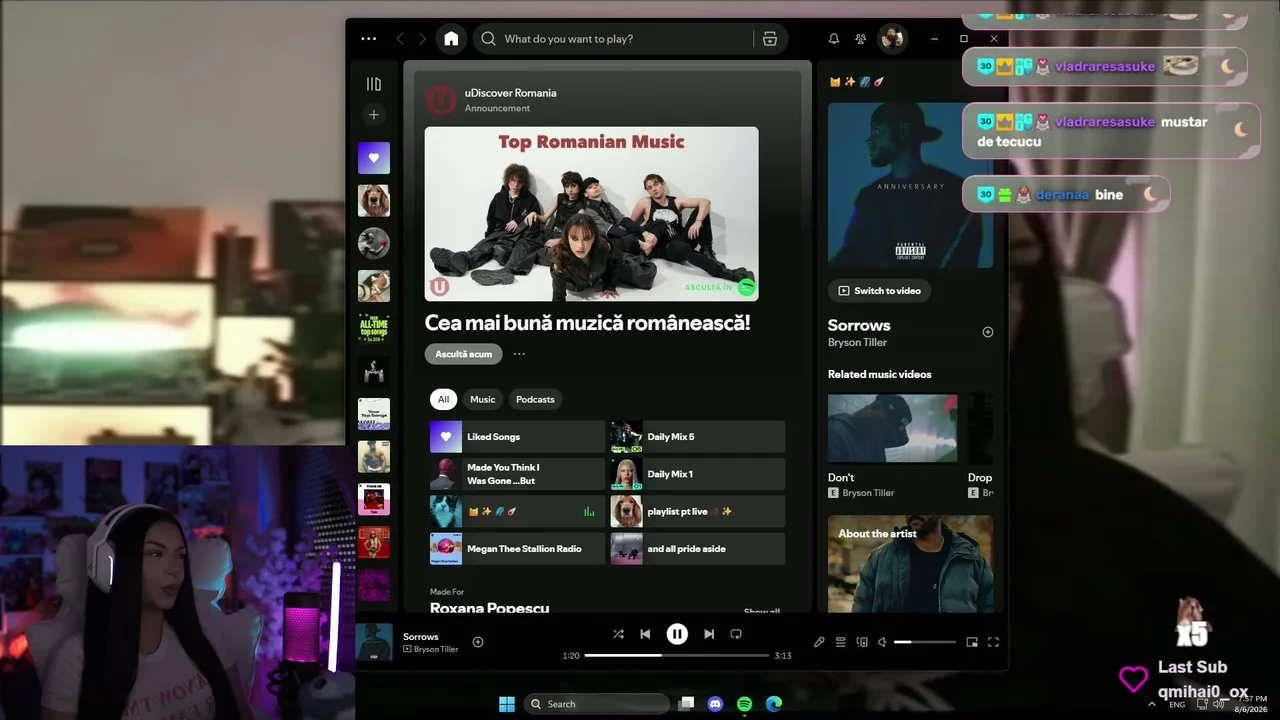This screenshot has width=1280, height=720.
Task: Create a new playlist with the plus icon
Action: coord(374,115)
